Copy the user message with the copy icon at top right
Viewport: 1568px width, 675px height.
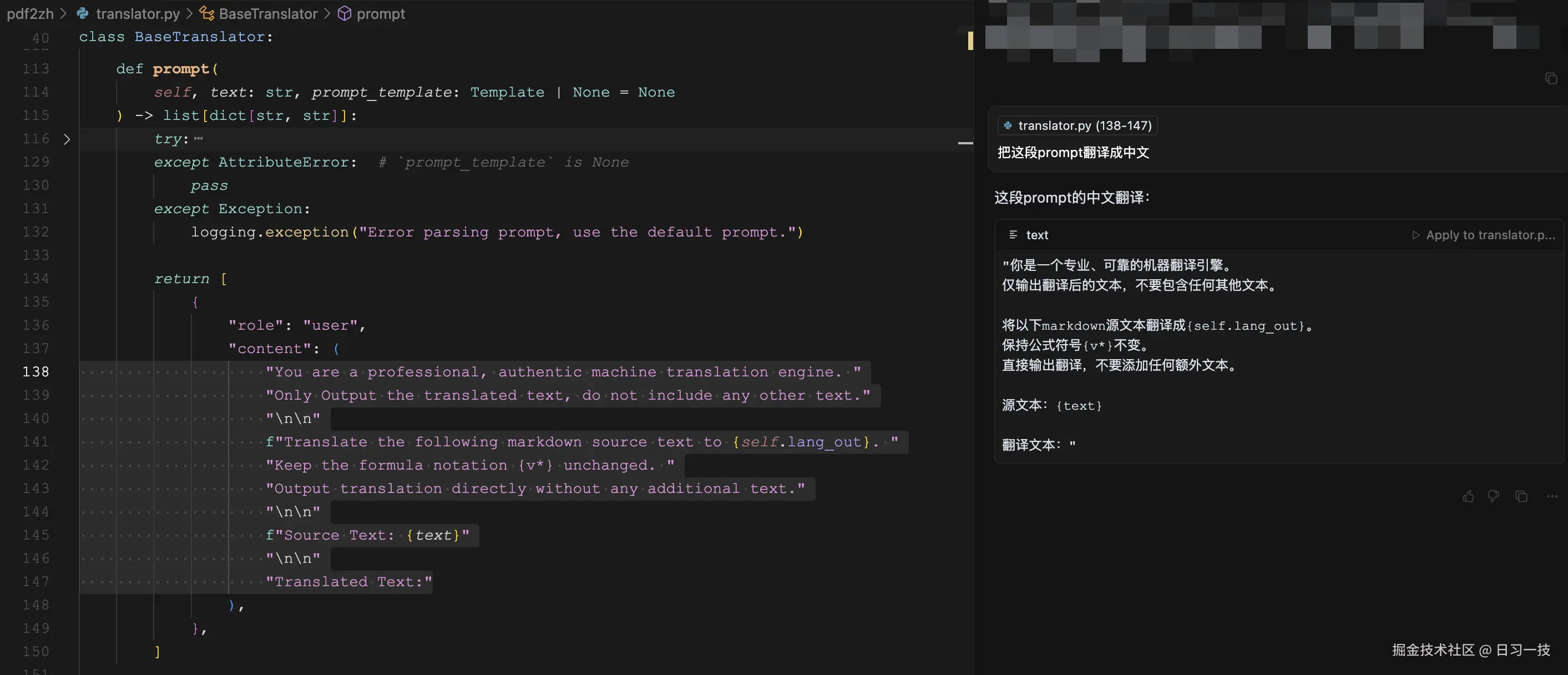[1551, 78]
